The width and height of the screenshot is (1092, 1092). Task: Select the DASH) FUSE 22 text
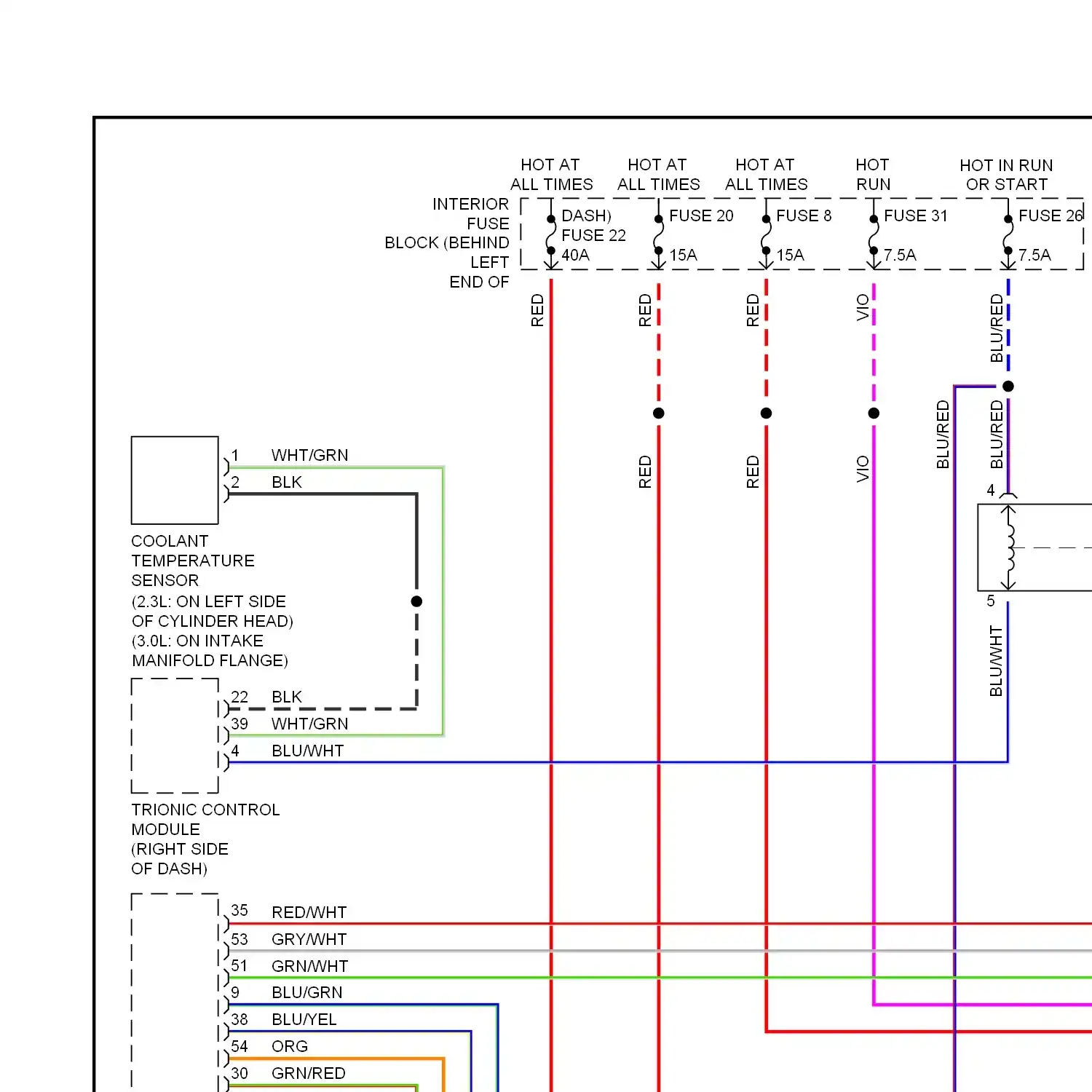click(593, 226)
